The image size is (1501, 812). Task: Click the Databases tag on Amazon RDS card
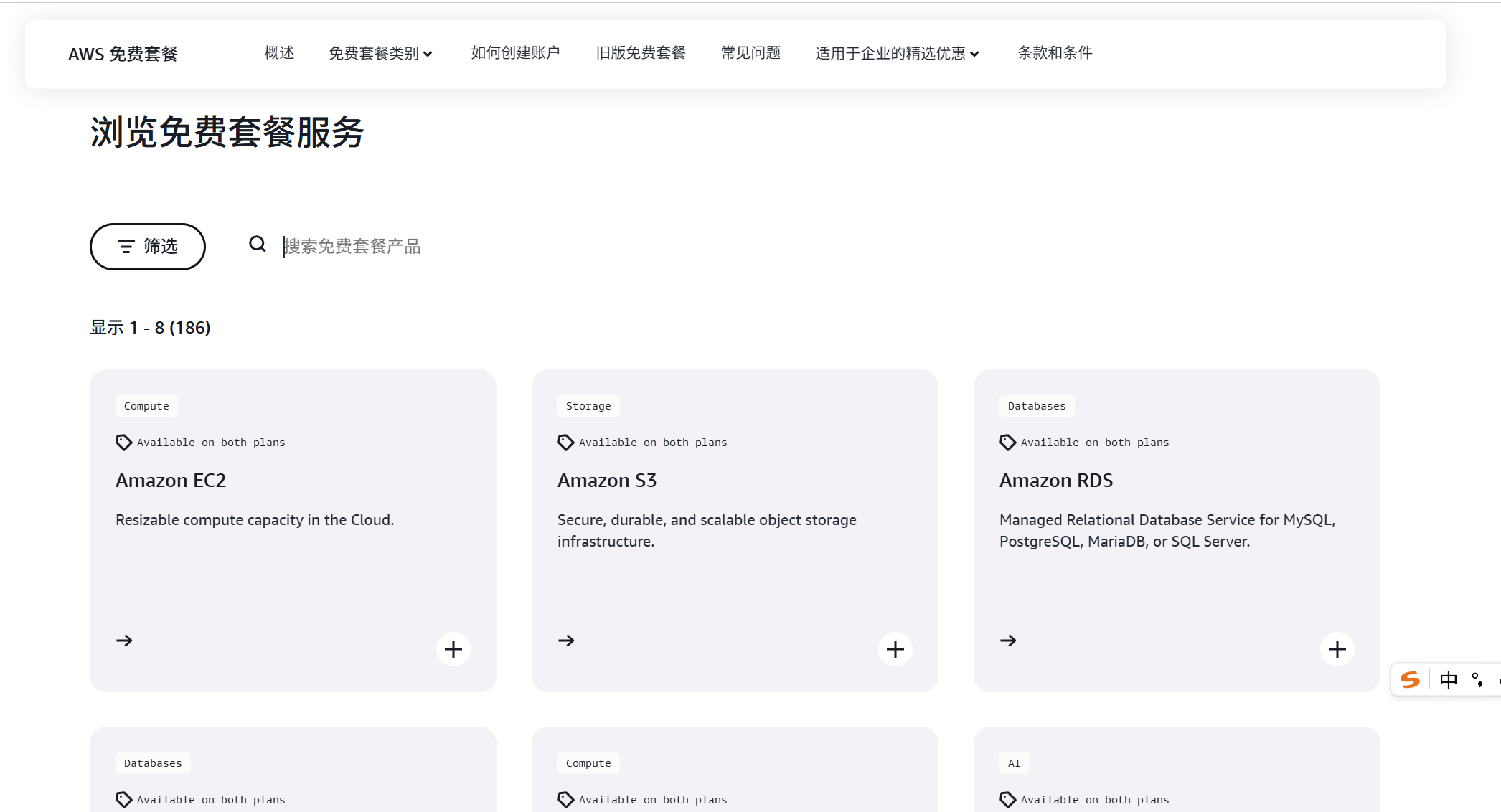coord(1037,406)
